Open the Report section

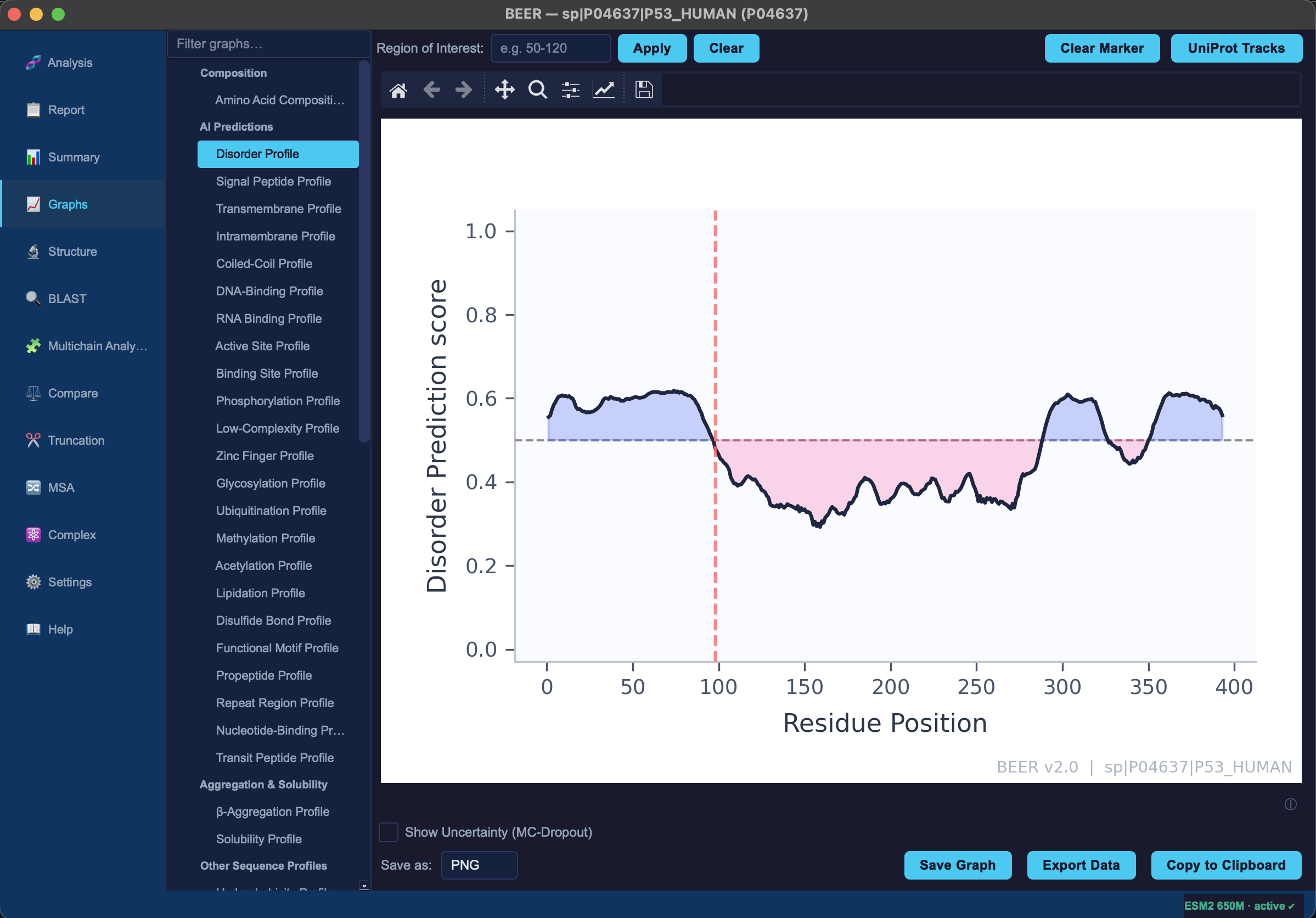point(83,109)
